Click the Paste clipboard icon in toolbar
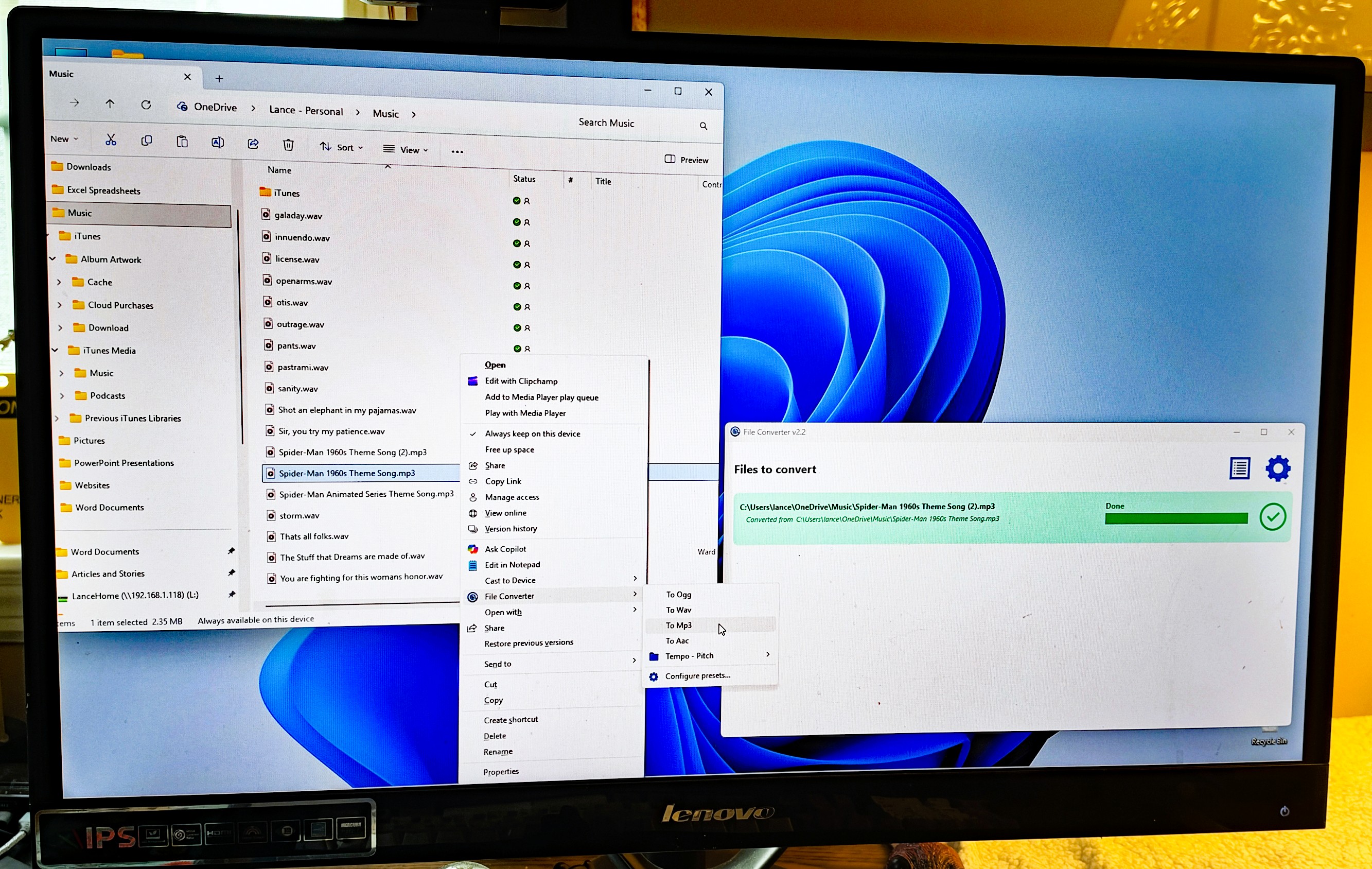This screenshot has height=869, width=1372. (182, 142)
